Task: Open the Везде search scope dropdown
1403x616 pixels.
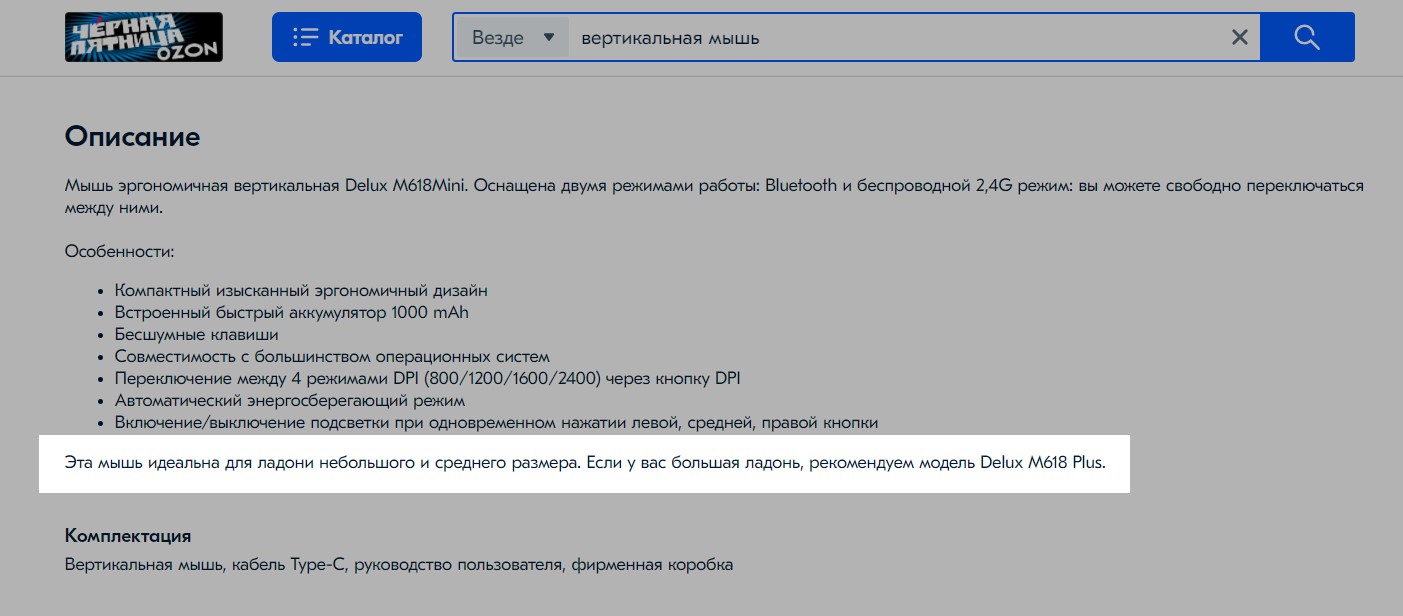Action: click(510, 37)
